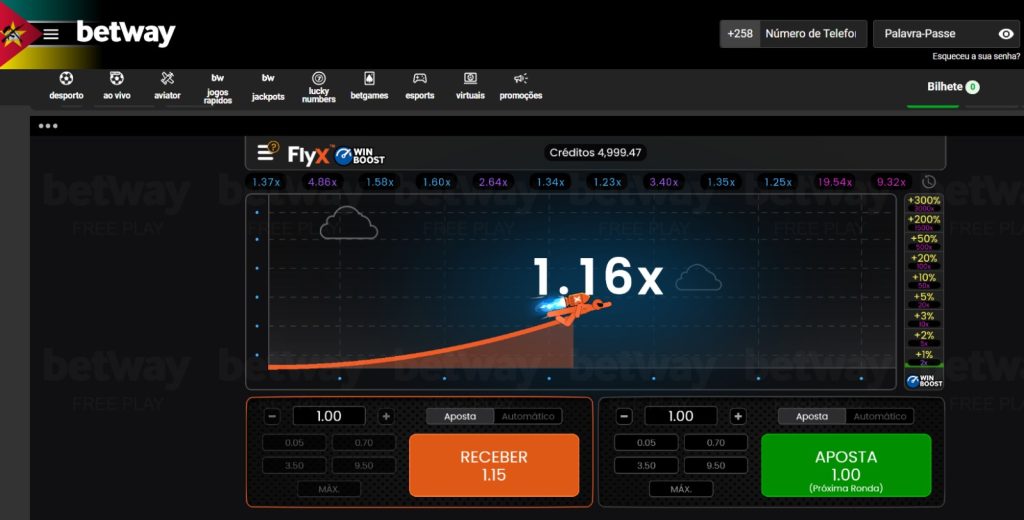Click the +10% win boost level
1024x520 pixels.
pos(924,280)
